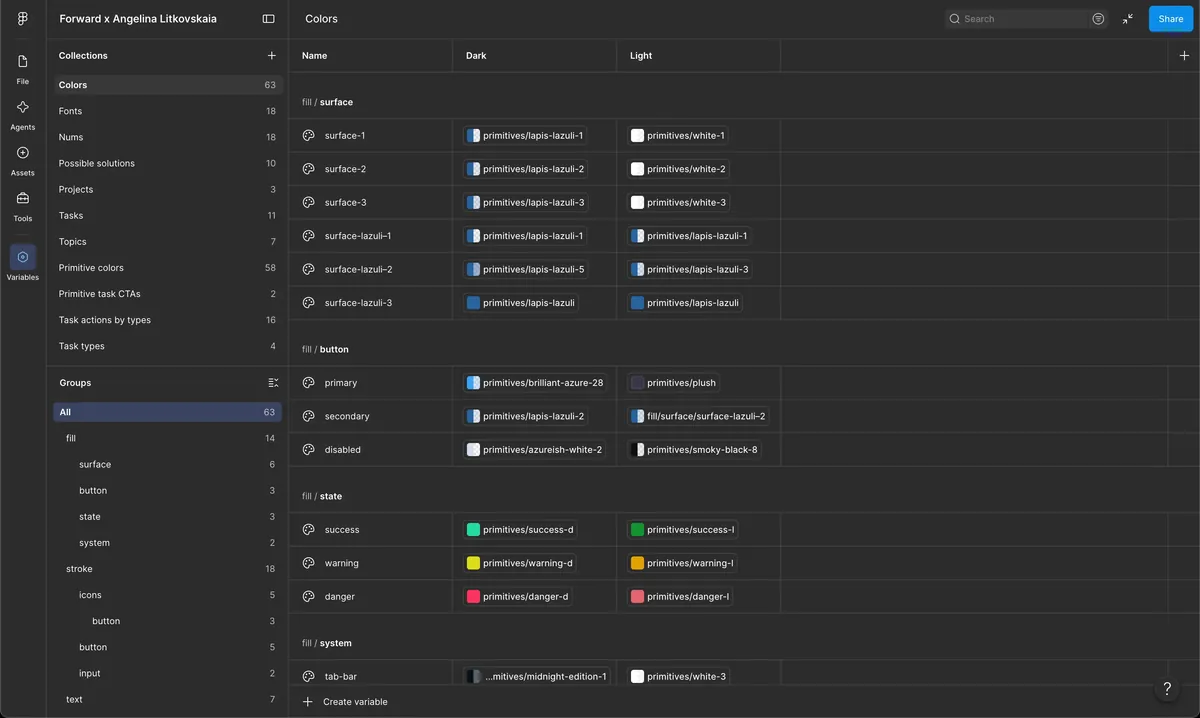Select the surface group in tree
This screenshot has height=718, width=1200.
(168, 465)
